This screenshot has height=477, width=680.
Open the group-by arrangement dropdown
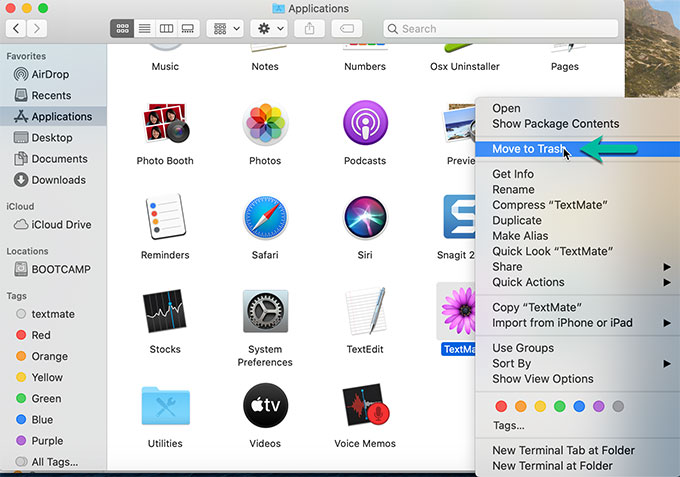coord(225,29)
